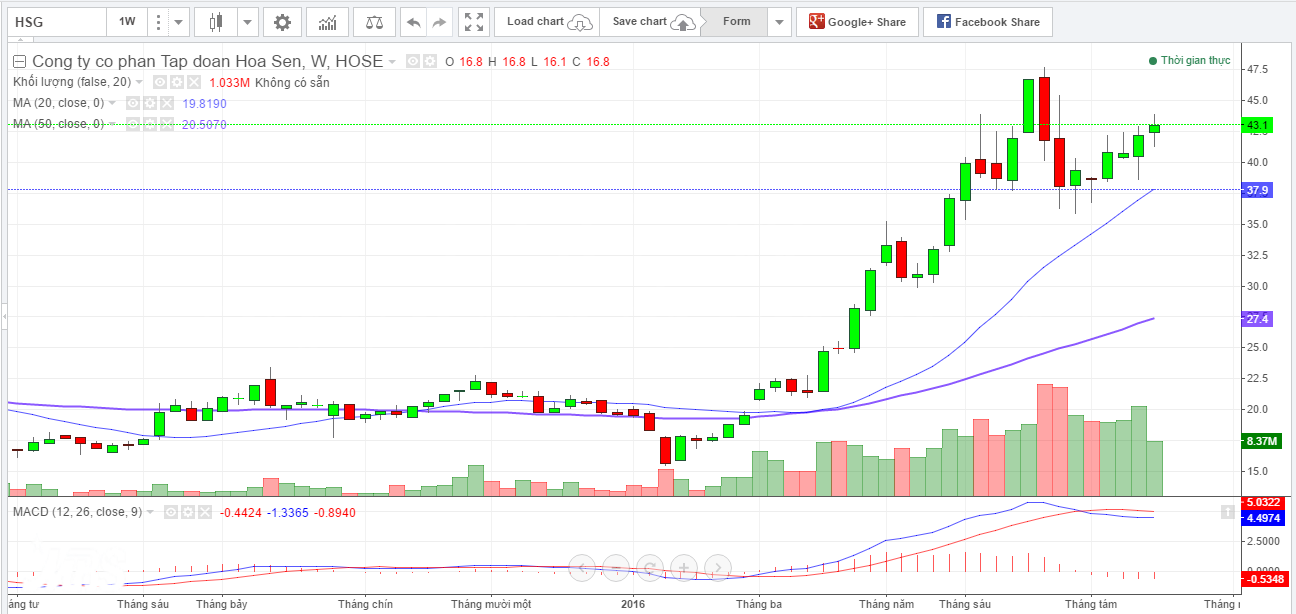Click the Tháng mười một time axis label
1296x614 pixels.
[x=491, y=604]
